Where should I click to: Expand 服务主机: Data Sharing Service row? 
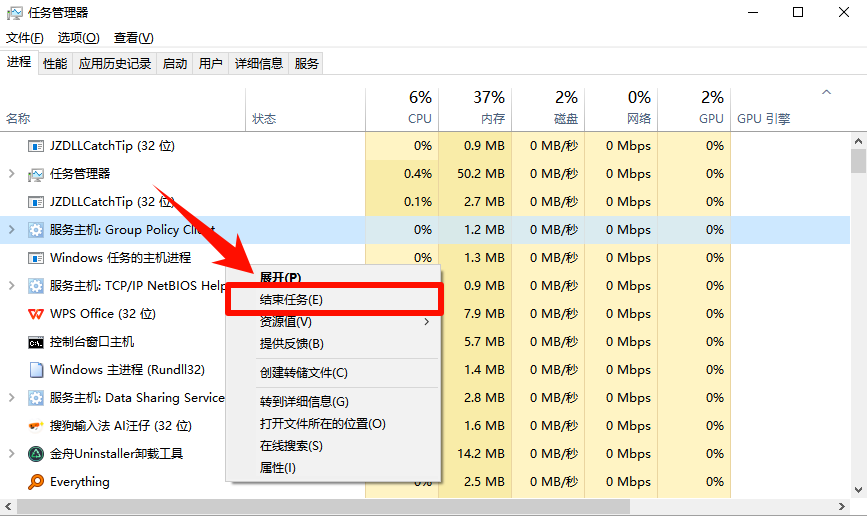click(x=11, y=398)
